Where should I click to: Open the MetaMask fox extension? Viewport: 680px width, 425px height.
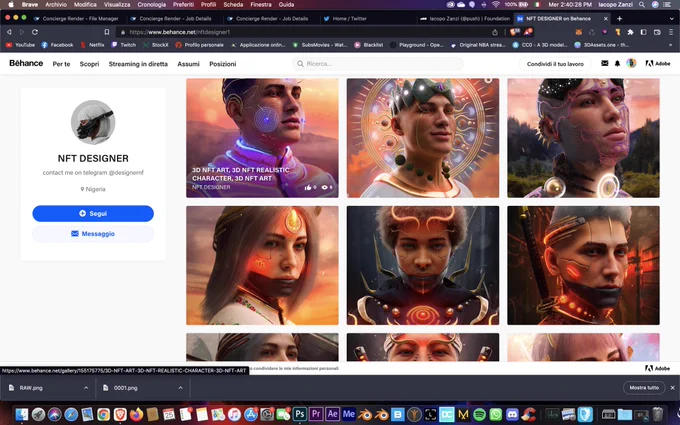coord(578,32)
